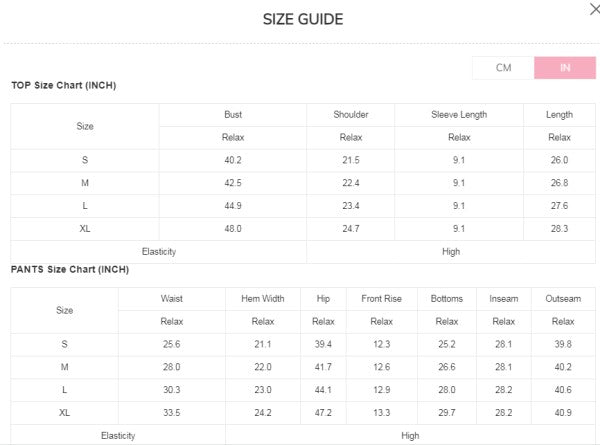The width and height of the screenshot is (600, 445).
Task: Select the Waist column header
Action: tap(171, 299)
